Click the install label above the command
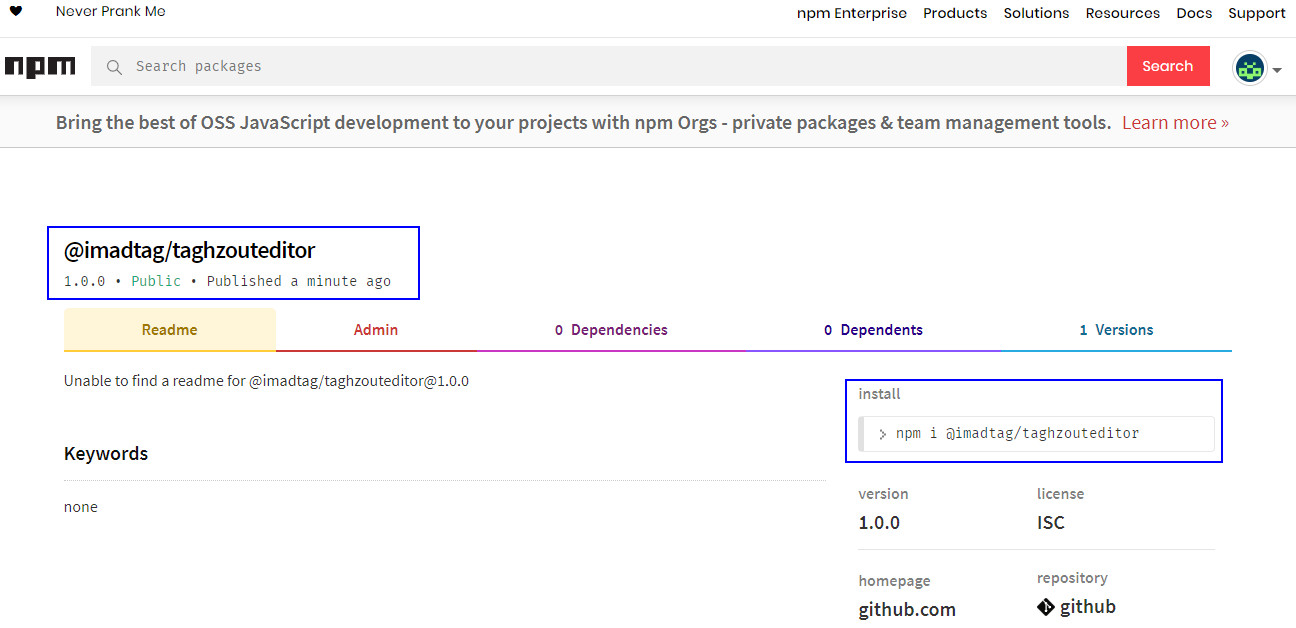Viewport: 1296px width, 628px height. coord(879,394)
